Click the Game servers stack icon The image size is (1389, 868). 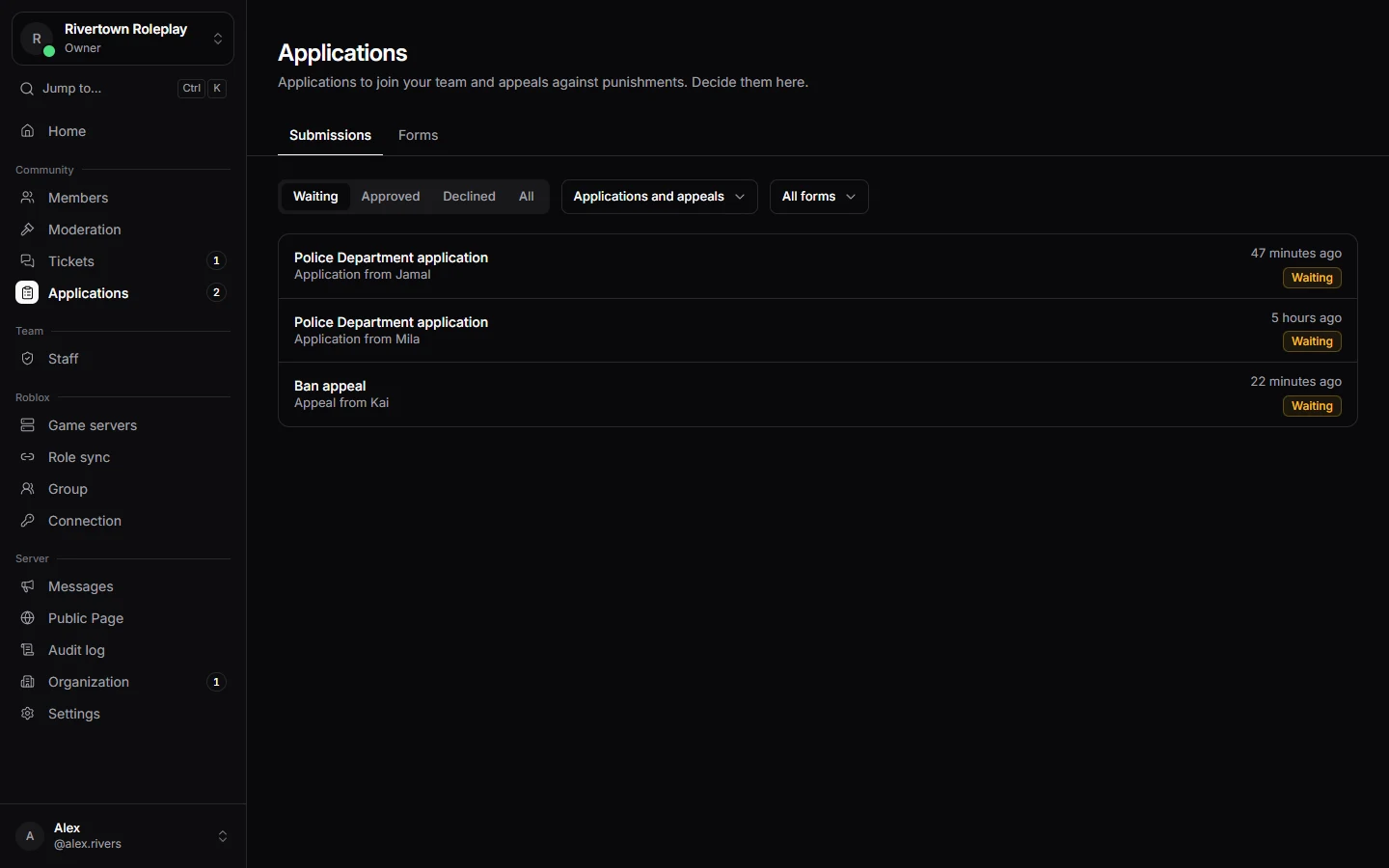(28, 425)
